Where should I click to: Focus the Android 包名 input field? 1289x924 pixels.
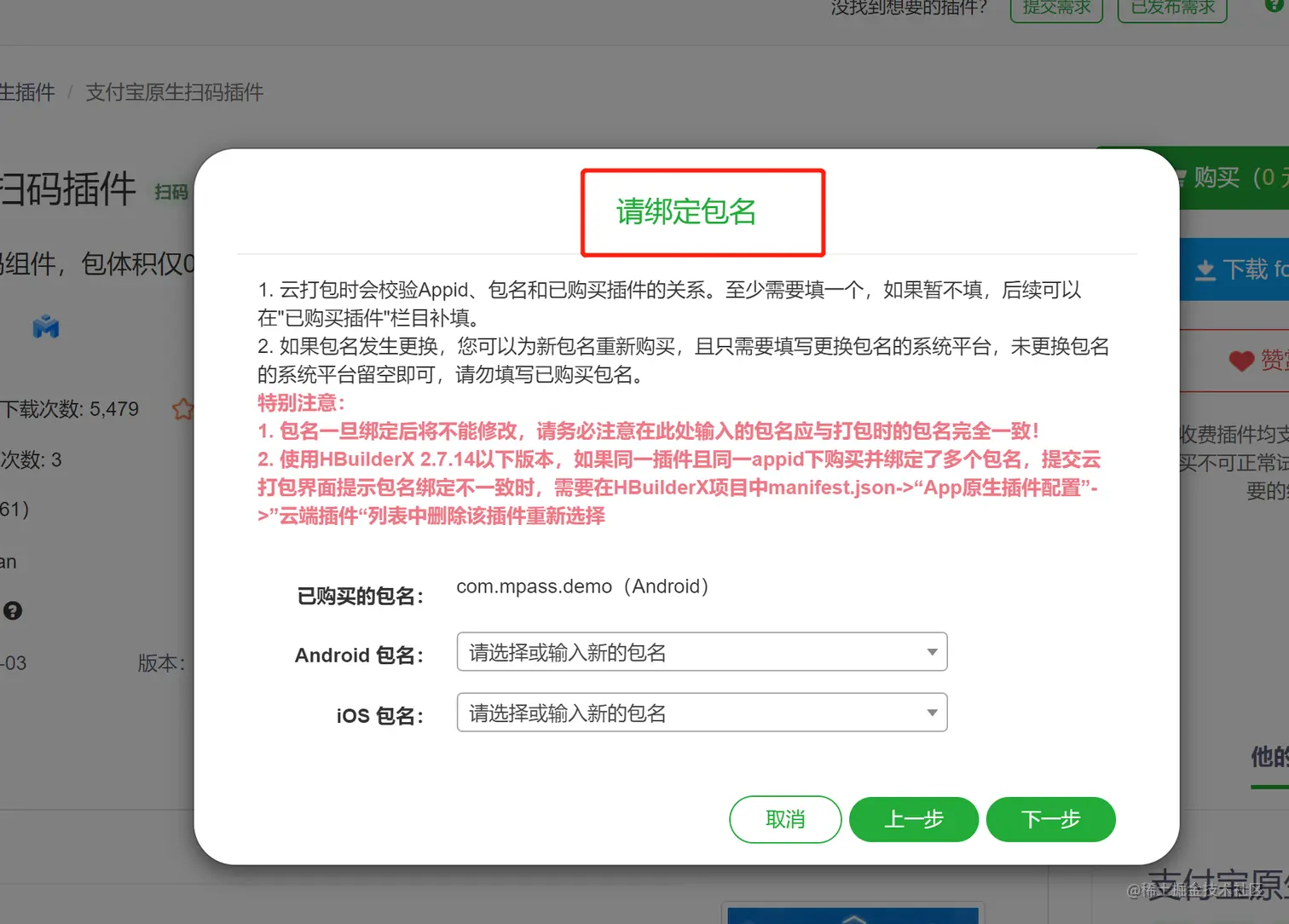tap(702, 652)
